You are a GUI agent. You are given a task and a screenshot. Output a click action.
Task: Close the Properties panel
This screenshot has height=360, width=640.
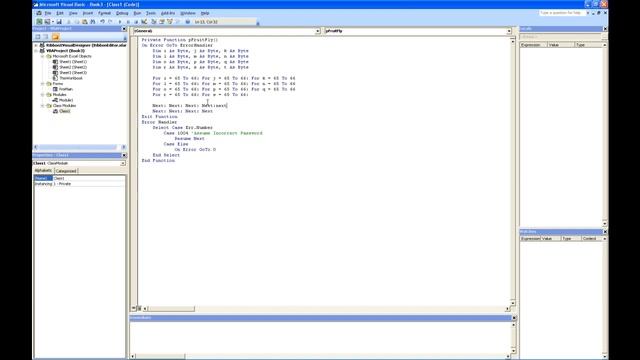pyautogui.click(x=124, y=155)
